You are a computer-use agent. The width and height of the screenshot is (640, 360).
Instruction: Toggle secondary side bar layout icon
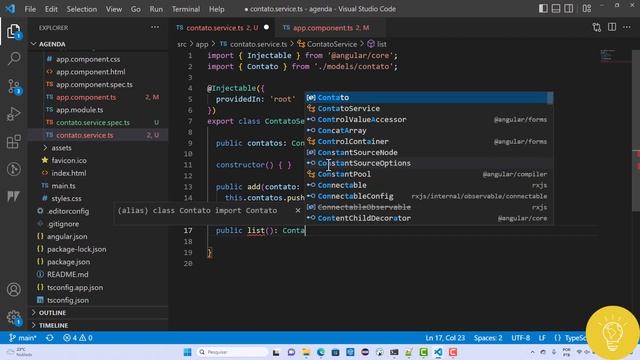tap(568, 9)
